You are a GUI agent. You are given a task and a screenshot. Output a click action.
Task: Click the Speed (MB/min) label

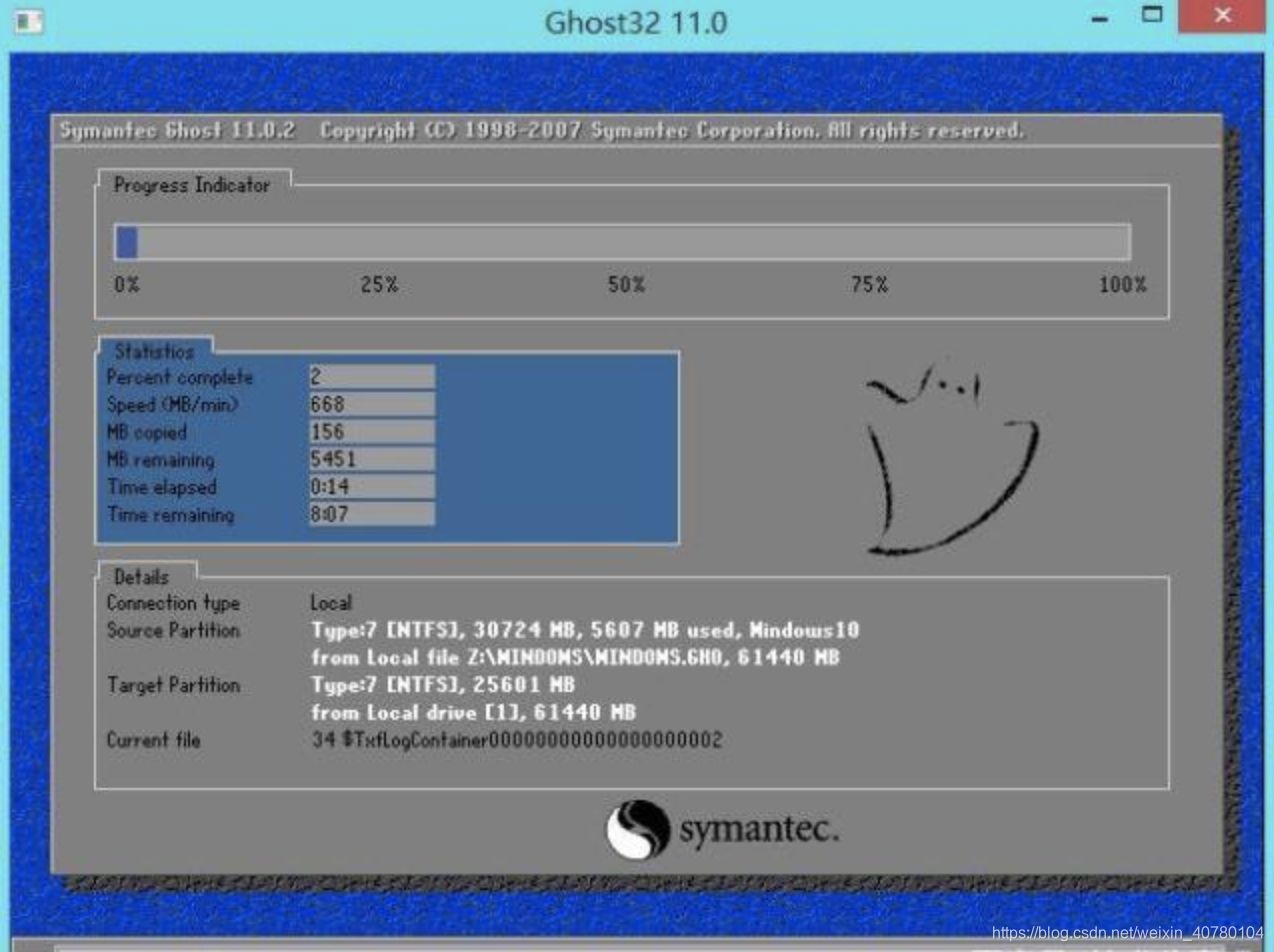173,405
